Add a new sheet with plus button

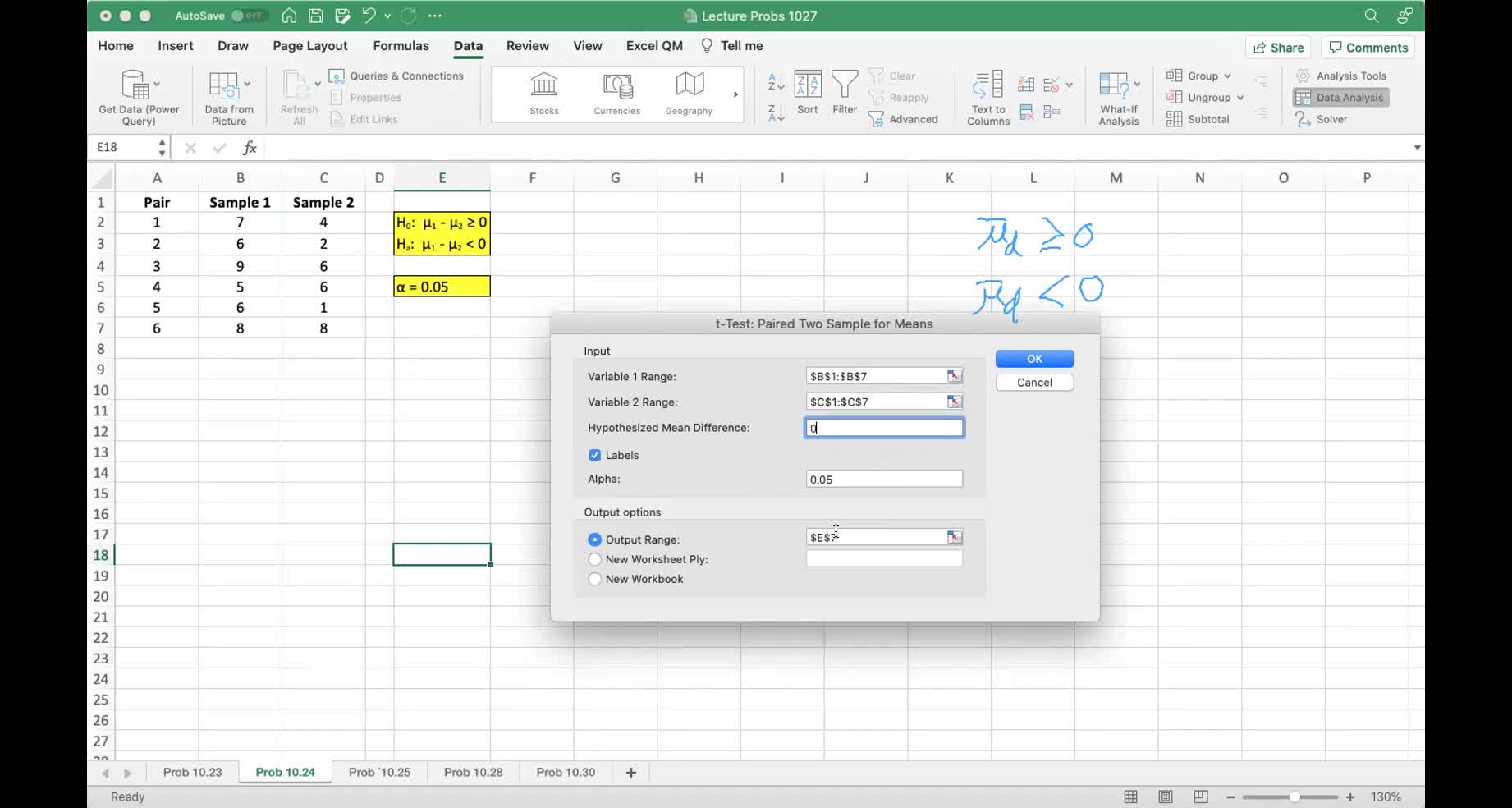click(x=631, y=772)
